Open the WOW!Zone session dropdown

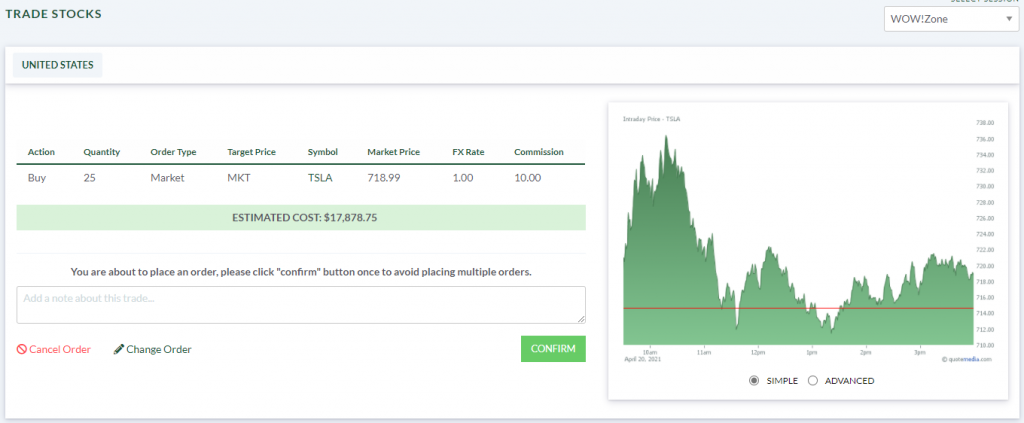(x=950, y=19)
